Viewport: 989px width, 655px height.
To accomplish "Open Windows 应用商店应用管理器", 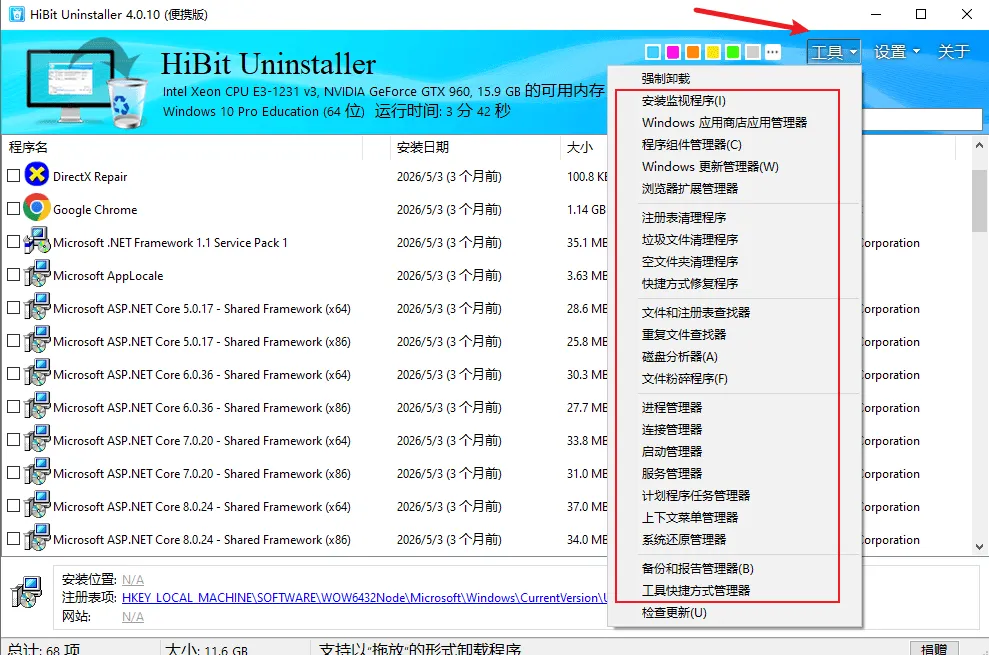I will (724, 122).
